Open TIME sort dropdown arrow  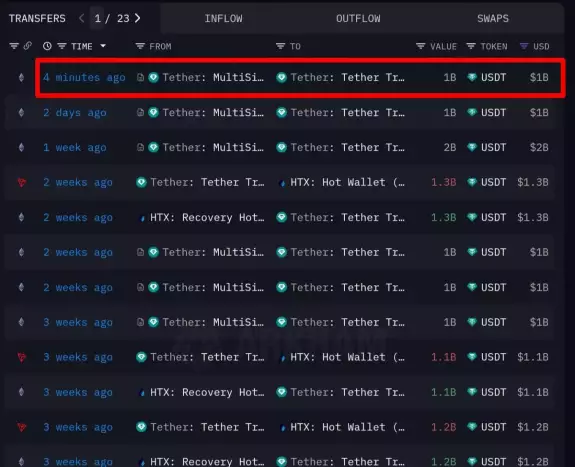(103, 46)
